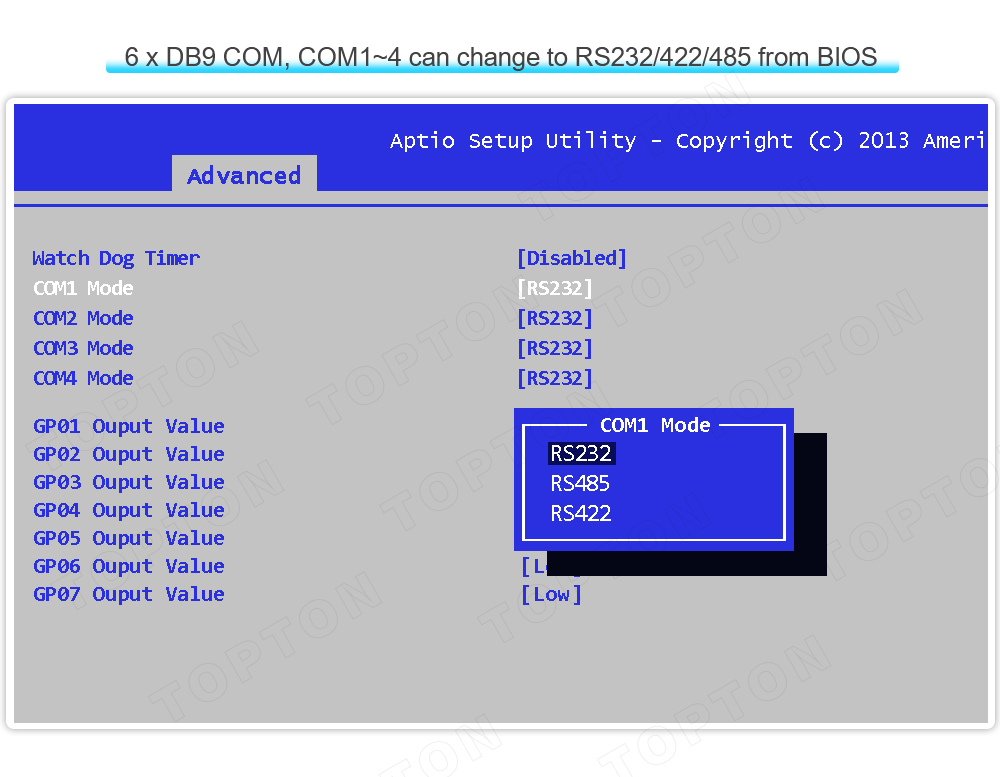The image size is (1000, 777).
Task: Select GP06 Ouput Value row
Action: pyautogui.click(x=129, y=566)
